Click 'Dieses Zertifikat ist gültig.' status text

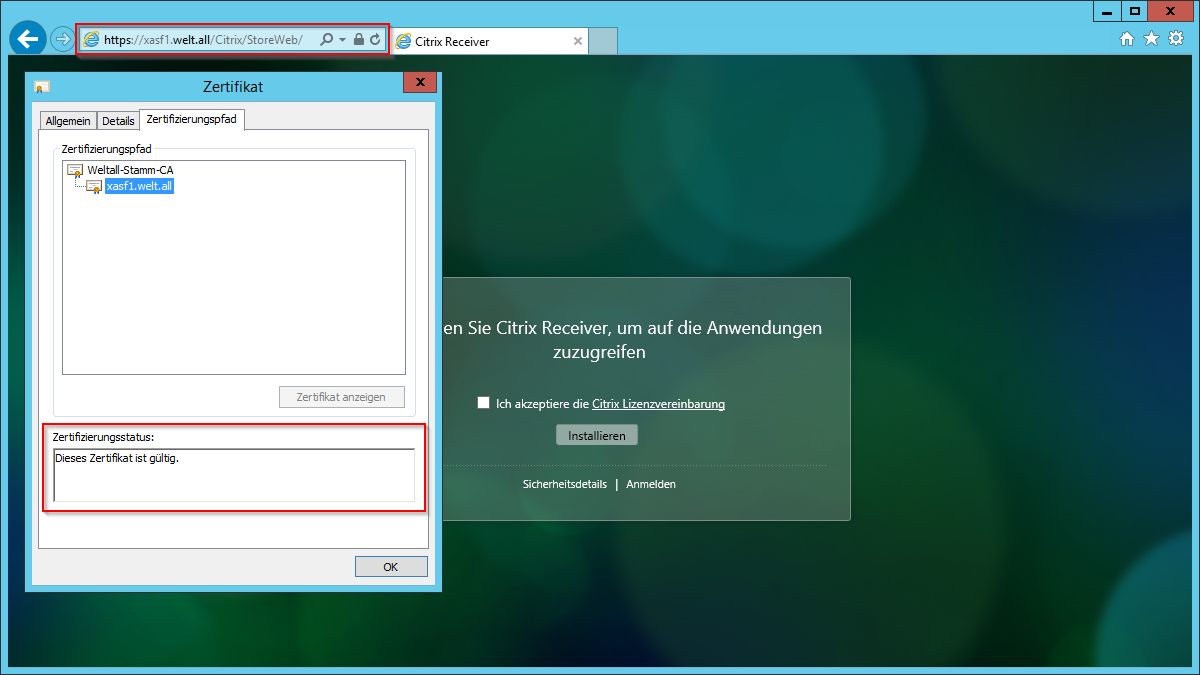point(117,459)
